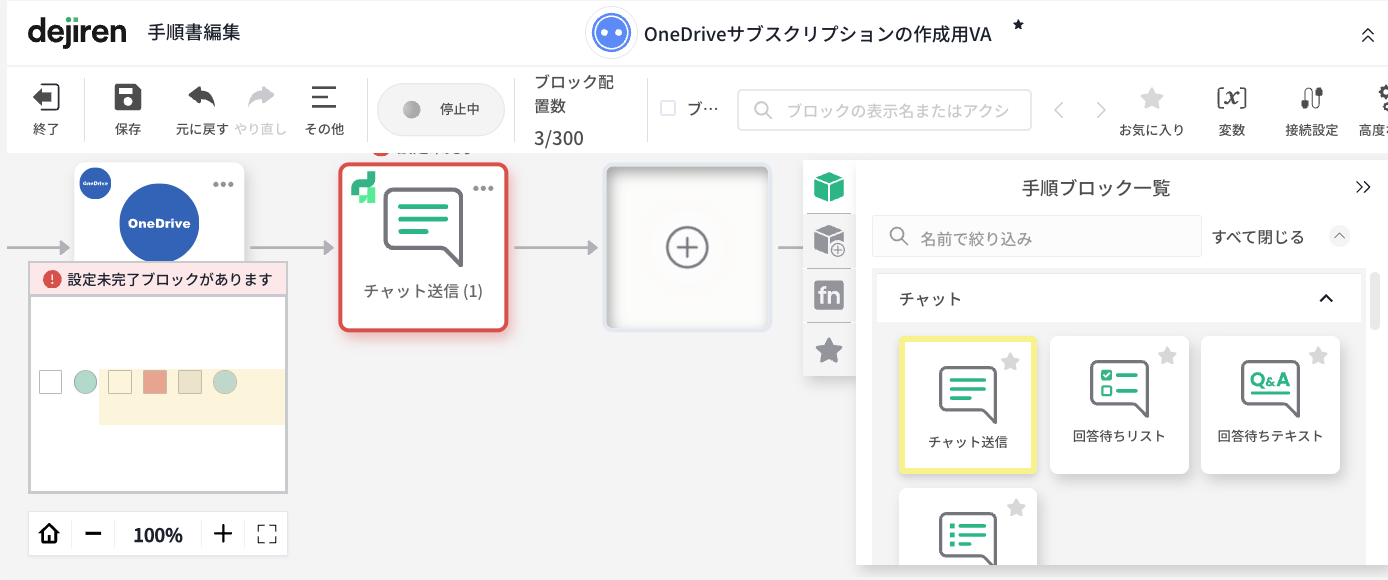Toggle the 停止中 run status switch
The width and height of the screenshot is (1388, 580).
click(x=441, y=110)
